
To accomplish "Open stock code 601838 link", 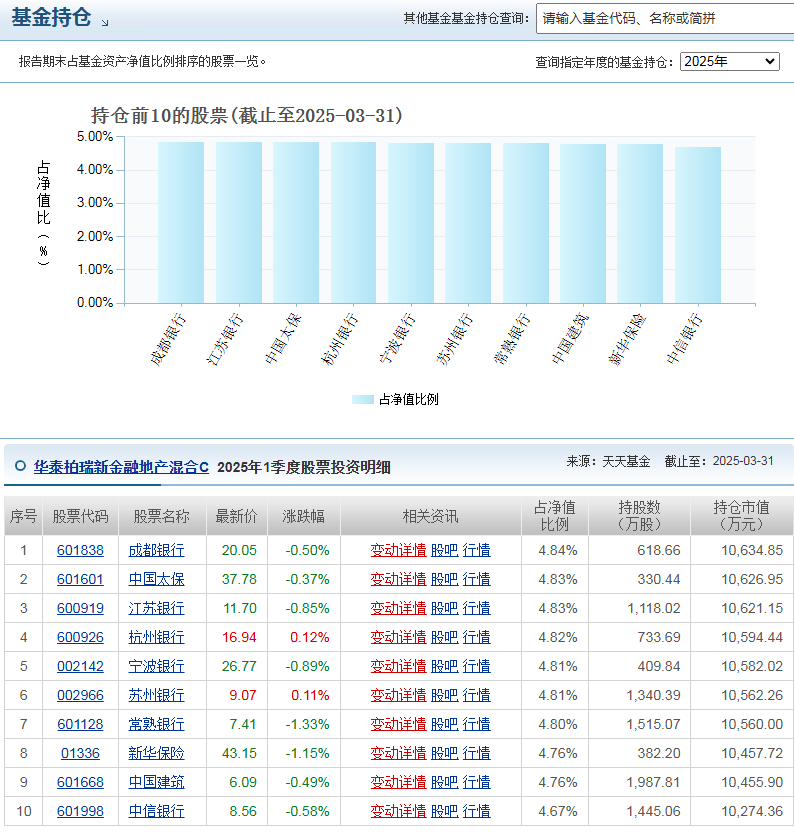I will point(80,550).
